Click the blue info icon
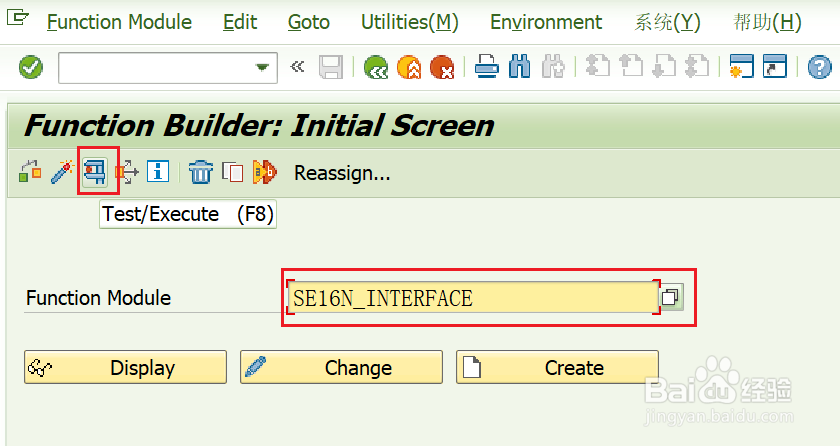This screenshot has width=840, height=446. (158, 172)
